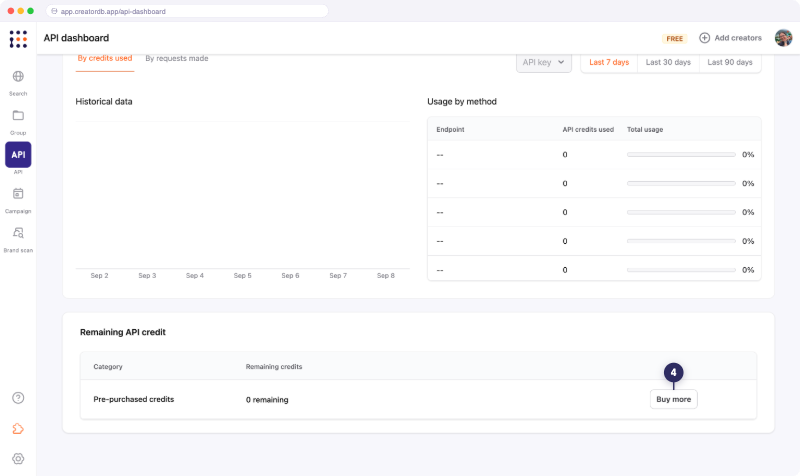The image size is (800, 476).
Task: Click the Usage by method heading
Action: click(462, 102)
